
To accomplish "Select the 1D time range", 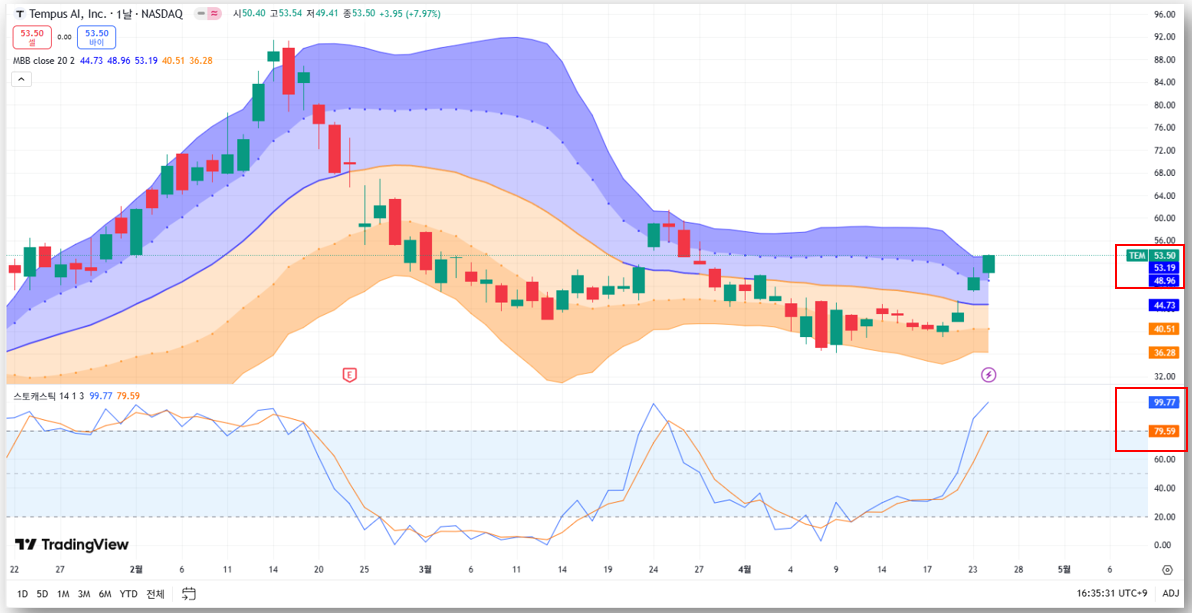I will click(23, 593).
